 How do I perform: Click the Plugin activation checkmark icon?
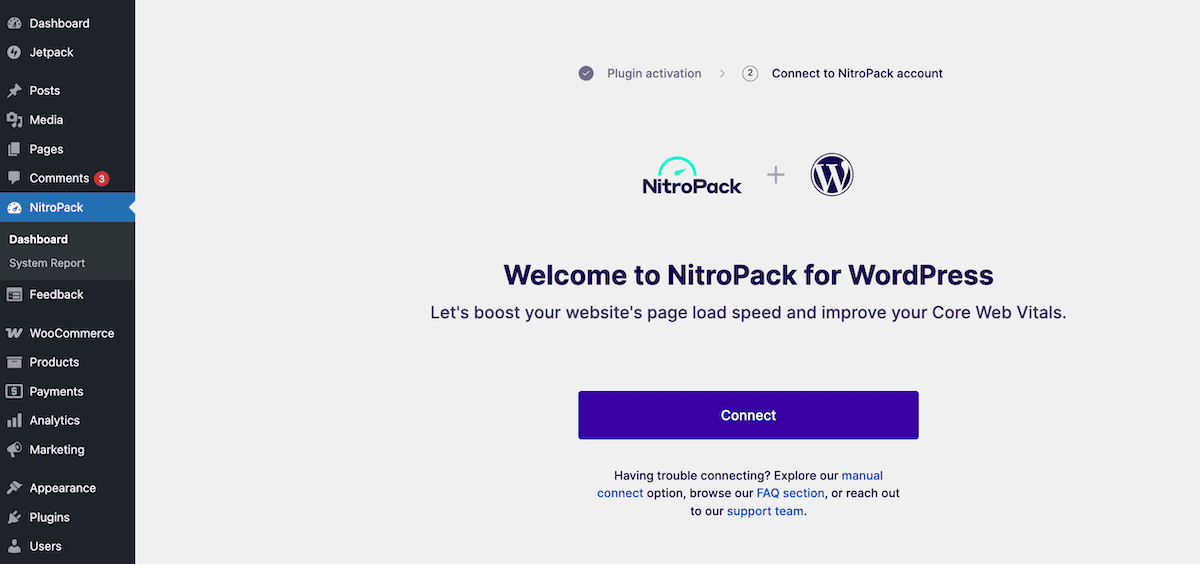[x=586, y=73]
